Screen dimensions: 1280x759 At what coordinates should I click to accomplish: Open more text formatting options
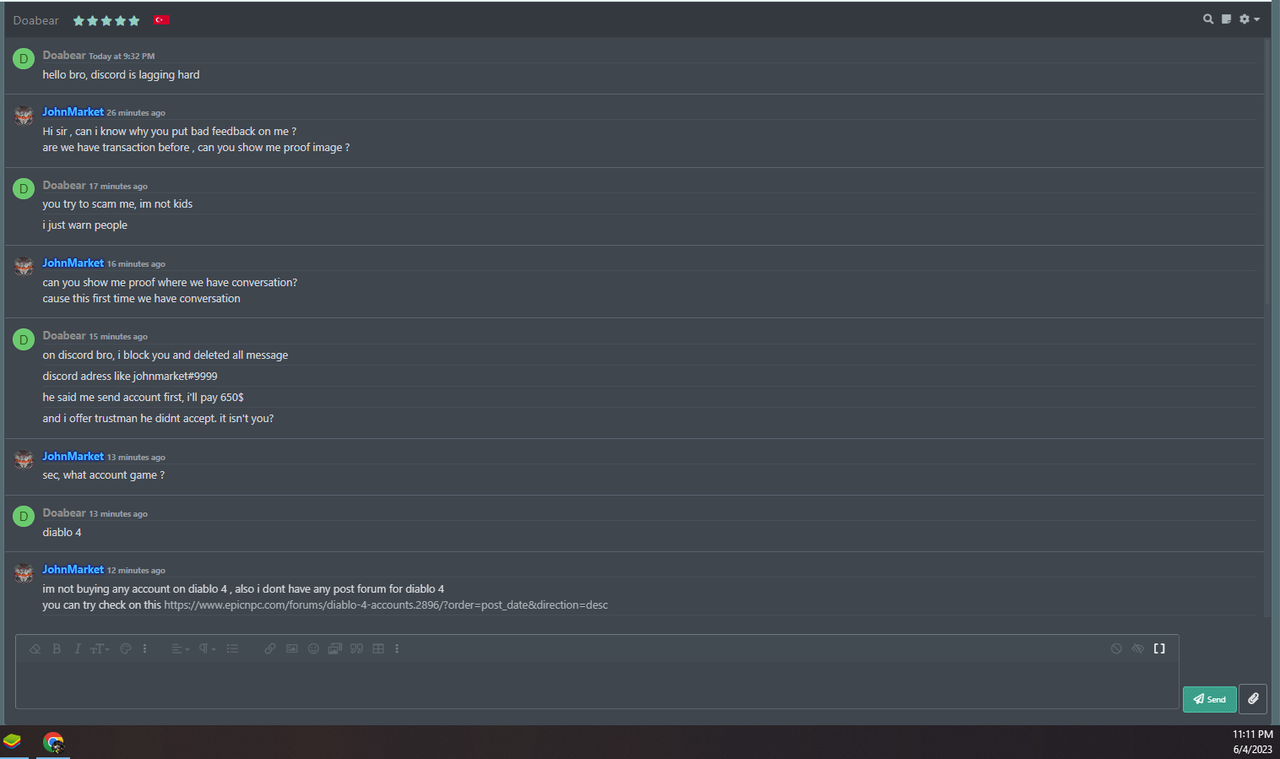[145, 649]
